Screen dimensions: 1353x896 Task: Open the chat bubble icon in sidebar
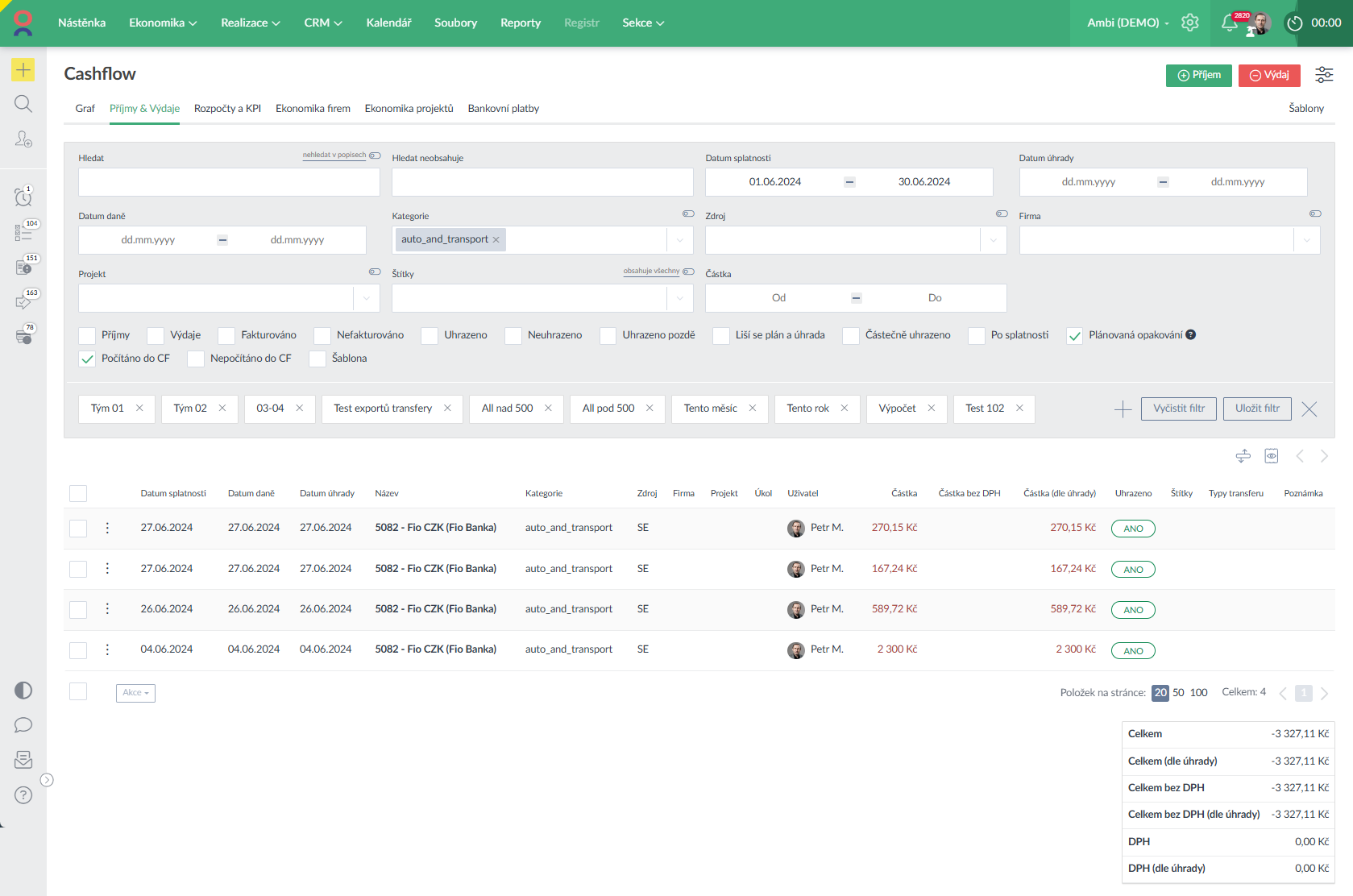23,725
